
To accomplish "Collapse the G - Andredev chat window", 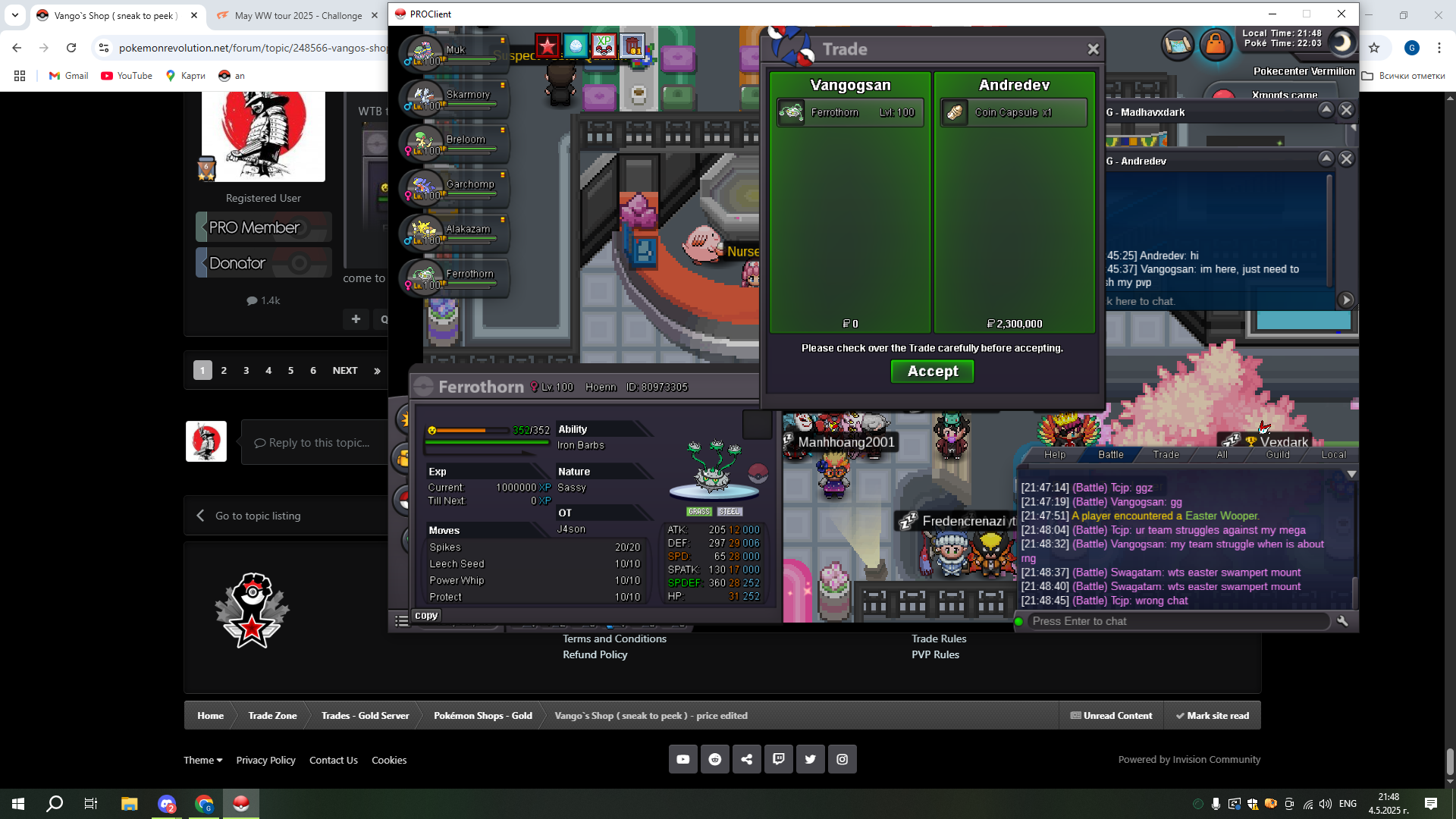I will [x=1326, y=158].
